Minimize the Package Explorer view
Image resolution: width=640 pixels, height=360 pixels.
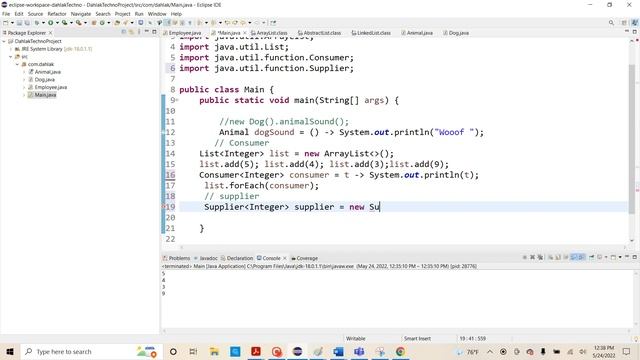147,32
